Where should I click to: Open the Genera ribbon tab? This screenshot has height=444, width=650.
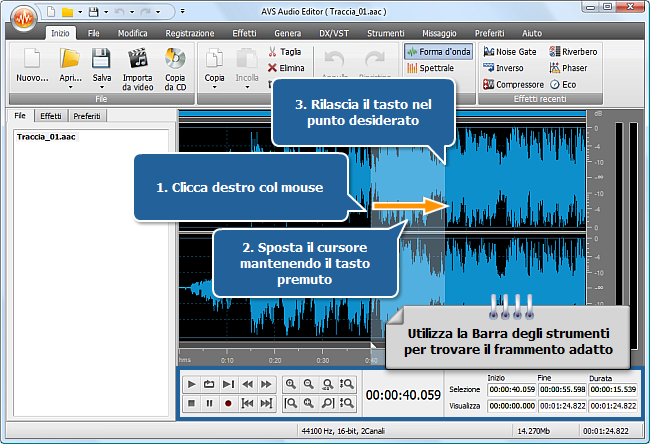click(288, 33)
